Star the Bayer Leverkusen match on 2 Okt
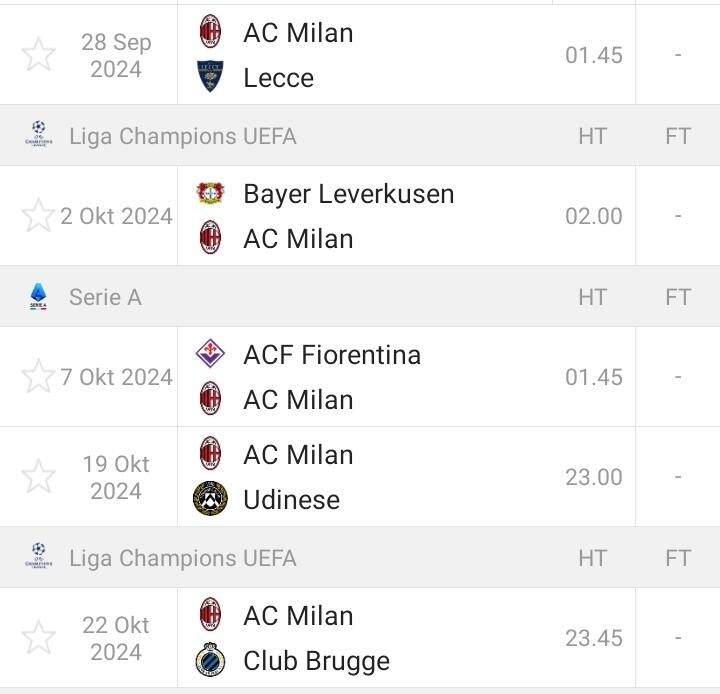 tap(38, 215)
